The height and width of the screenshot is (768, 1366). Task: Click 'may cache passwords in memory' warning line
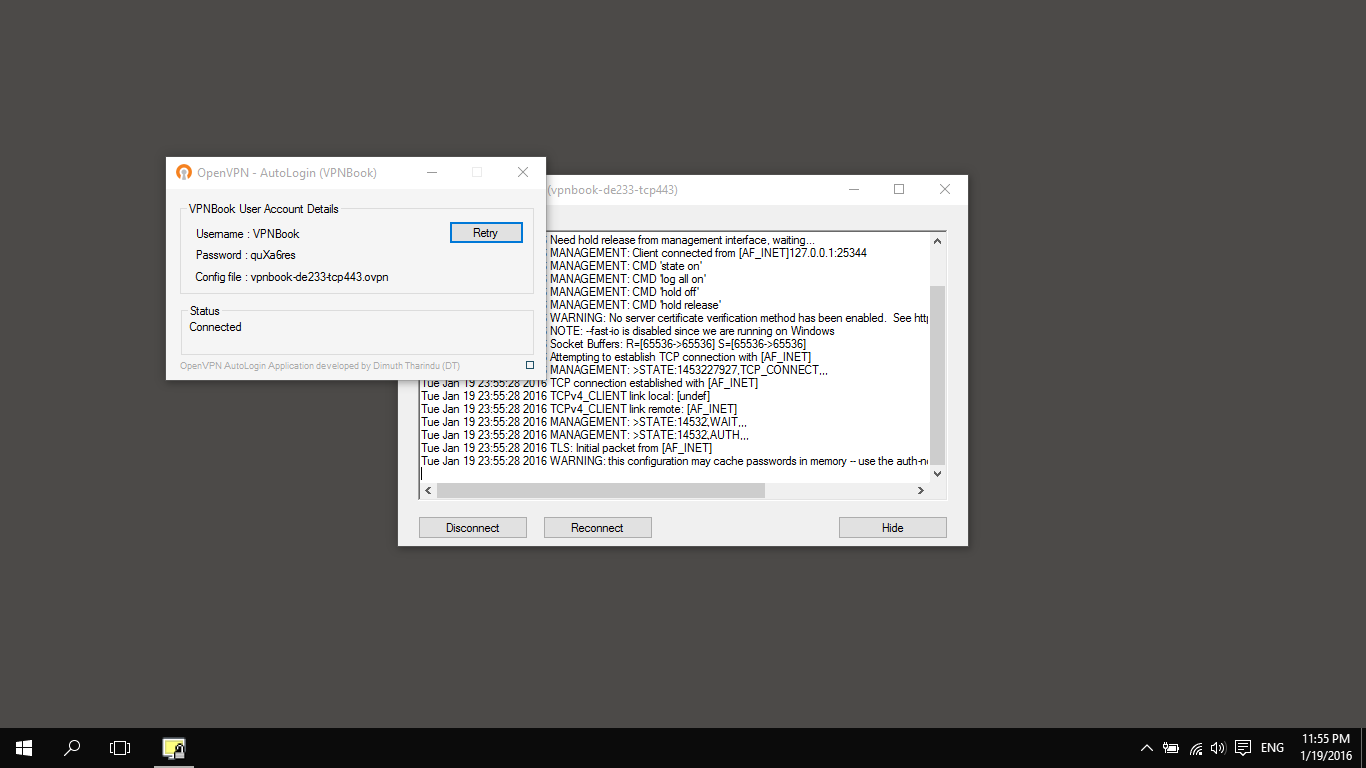(x=675, y=461)
